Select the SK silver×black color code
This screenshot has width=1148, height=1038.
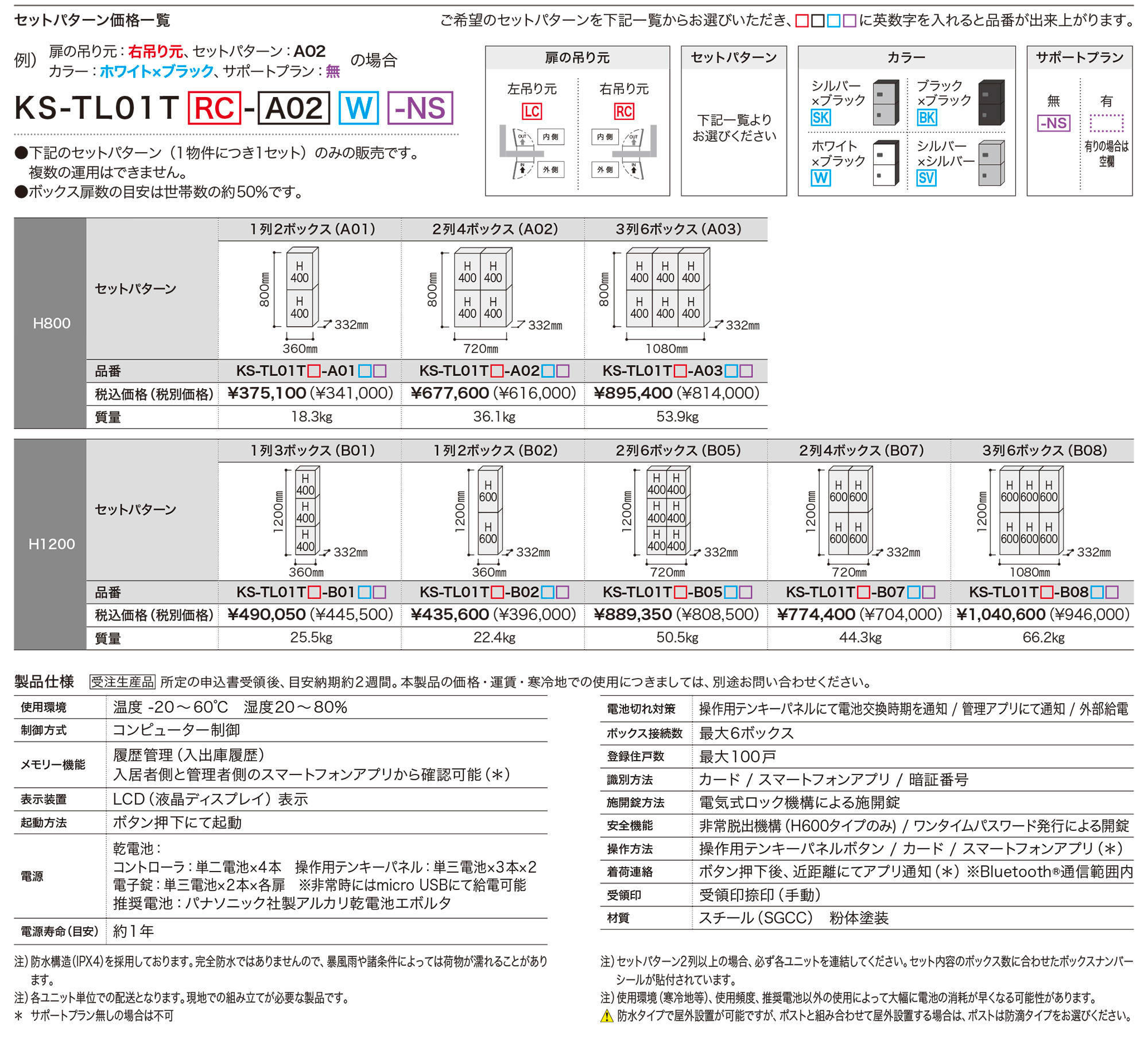820,118
